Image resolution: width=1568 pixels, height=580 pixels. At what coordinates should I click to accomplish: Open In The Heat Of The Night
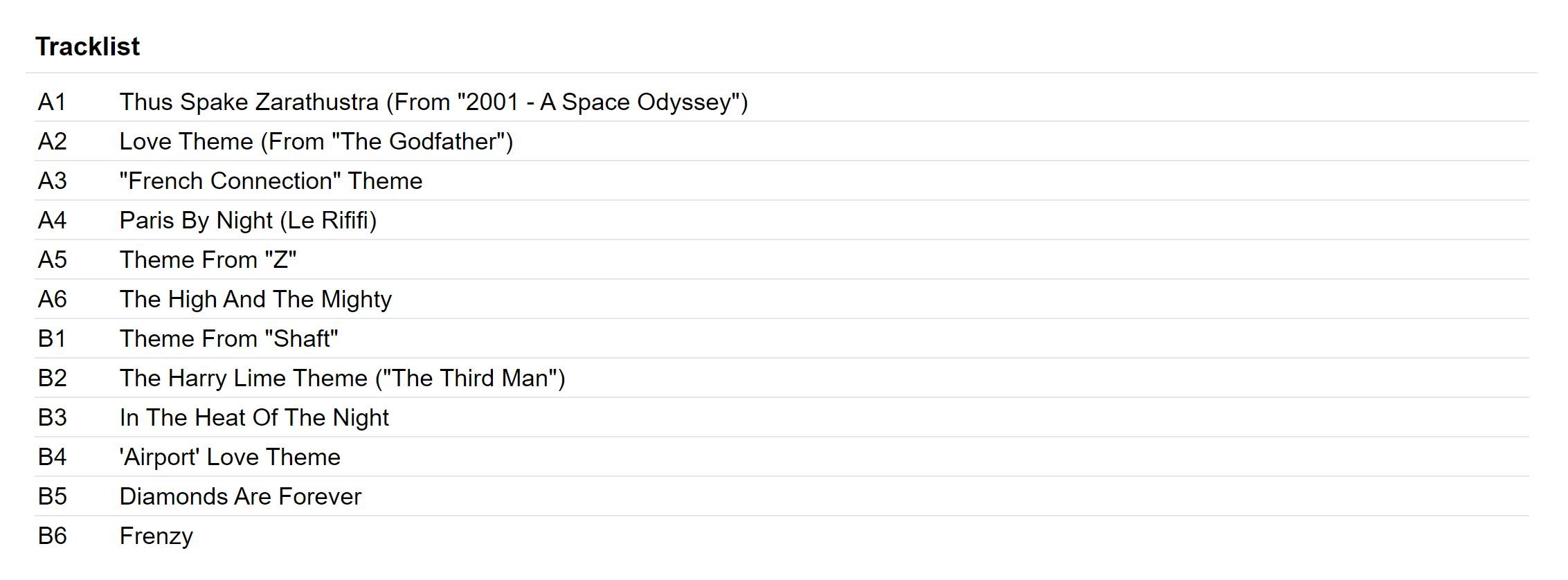pyautogui.click(x=254, y=417)
